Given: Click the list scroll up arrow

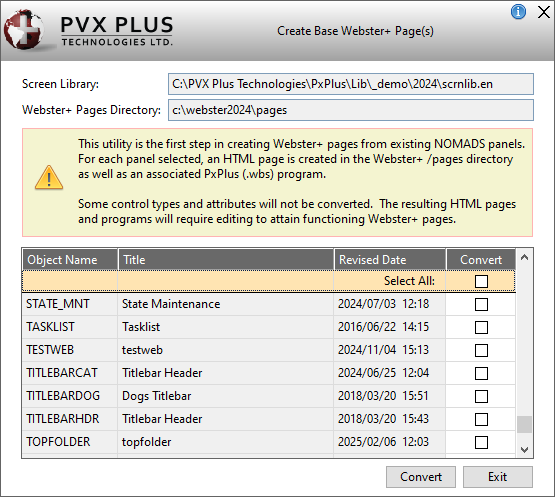Looking at the screenshot, I should tap(525, 257).
